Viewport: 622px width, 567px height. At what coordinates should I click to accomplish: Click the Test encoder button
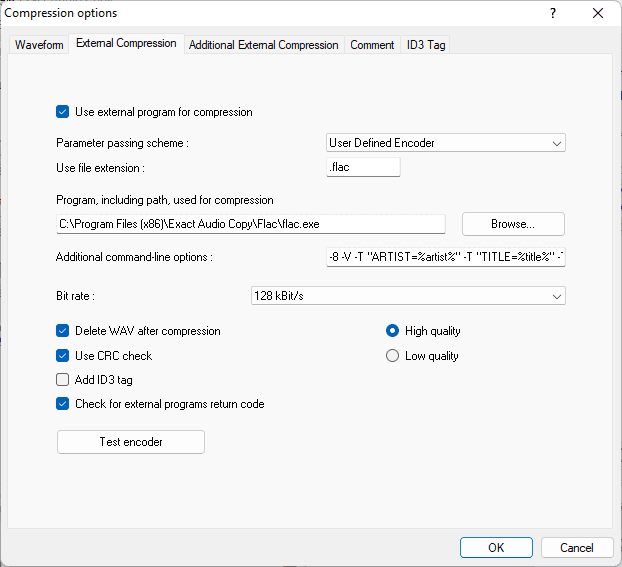131,442
